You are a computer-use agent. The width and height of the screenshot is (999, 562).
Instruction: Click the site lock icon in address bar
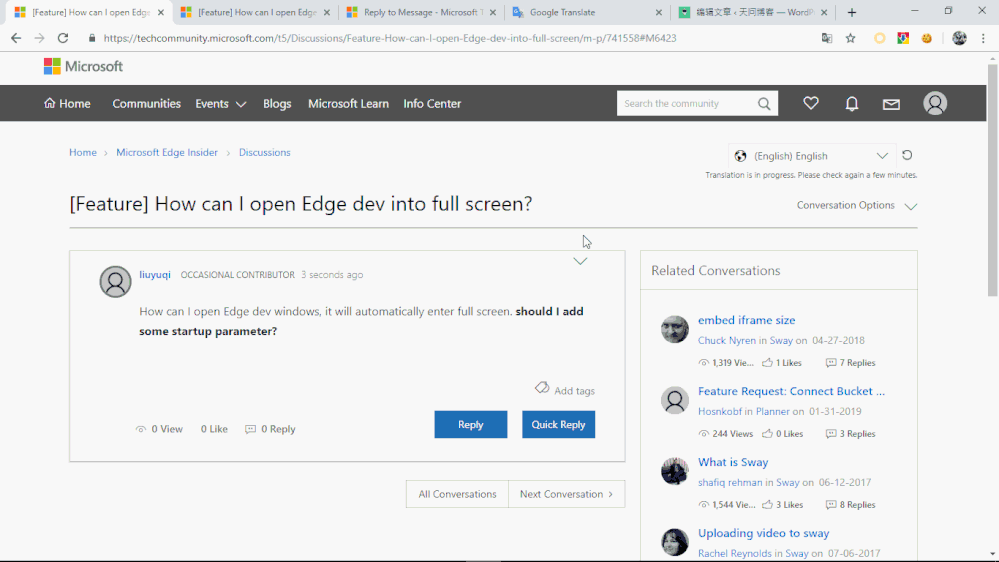click(92, 38)
